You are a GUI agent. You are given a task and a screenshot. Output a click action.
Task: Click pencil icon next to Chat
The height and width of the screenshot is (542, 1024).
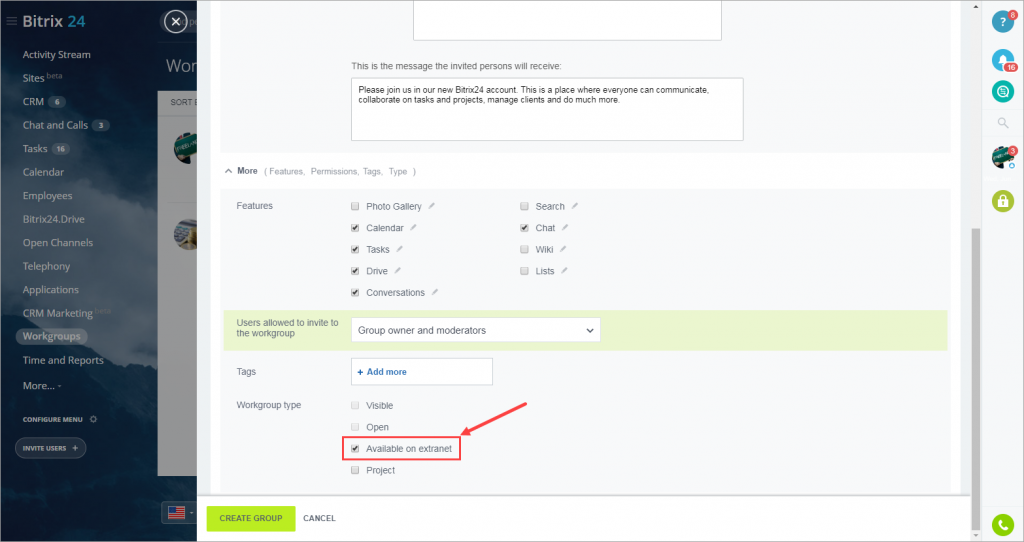565,227
